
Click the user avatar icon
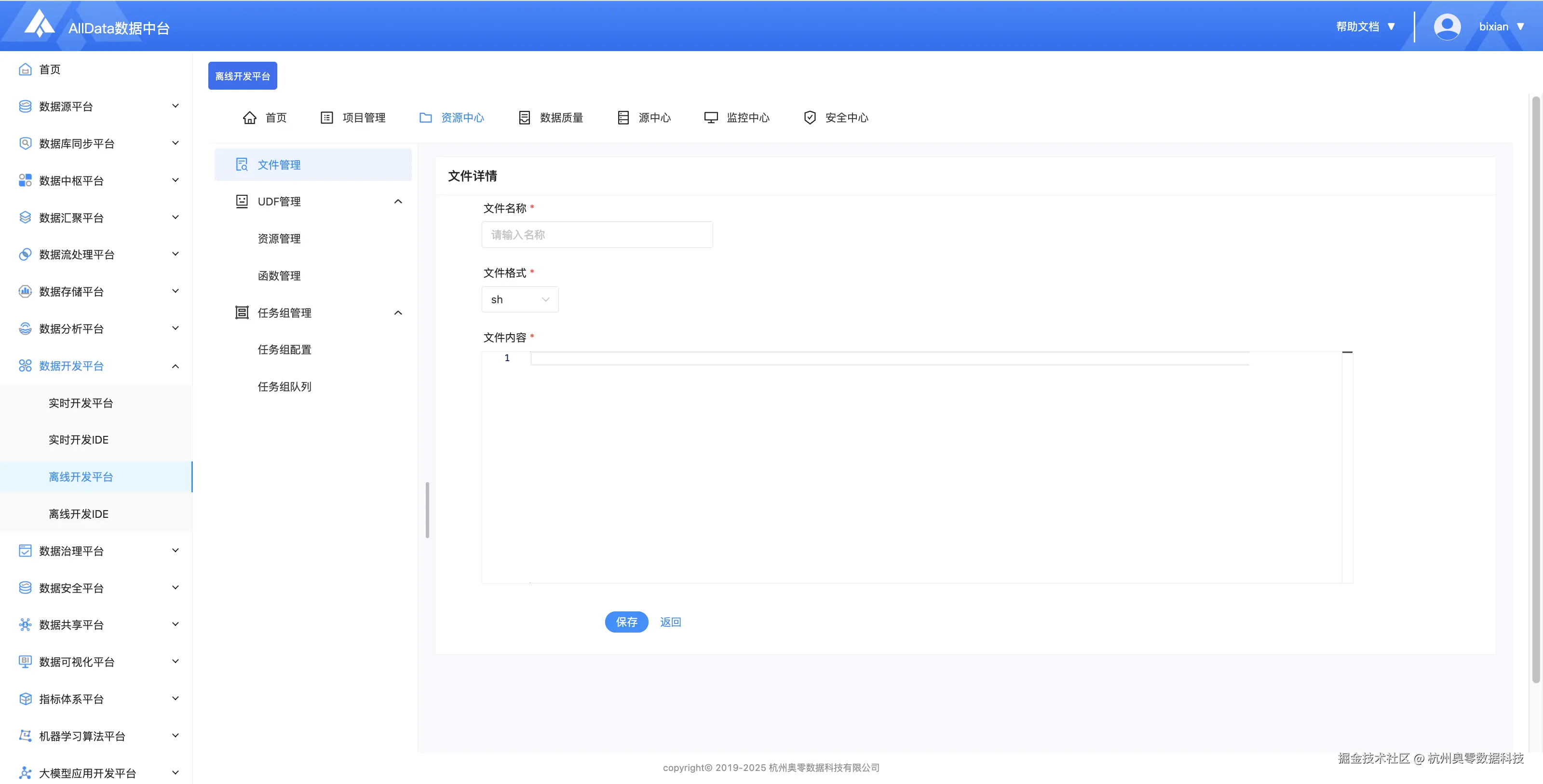click(1447, 27)
